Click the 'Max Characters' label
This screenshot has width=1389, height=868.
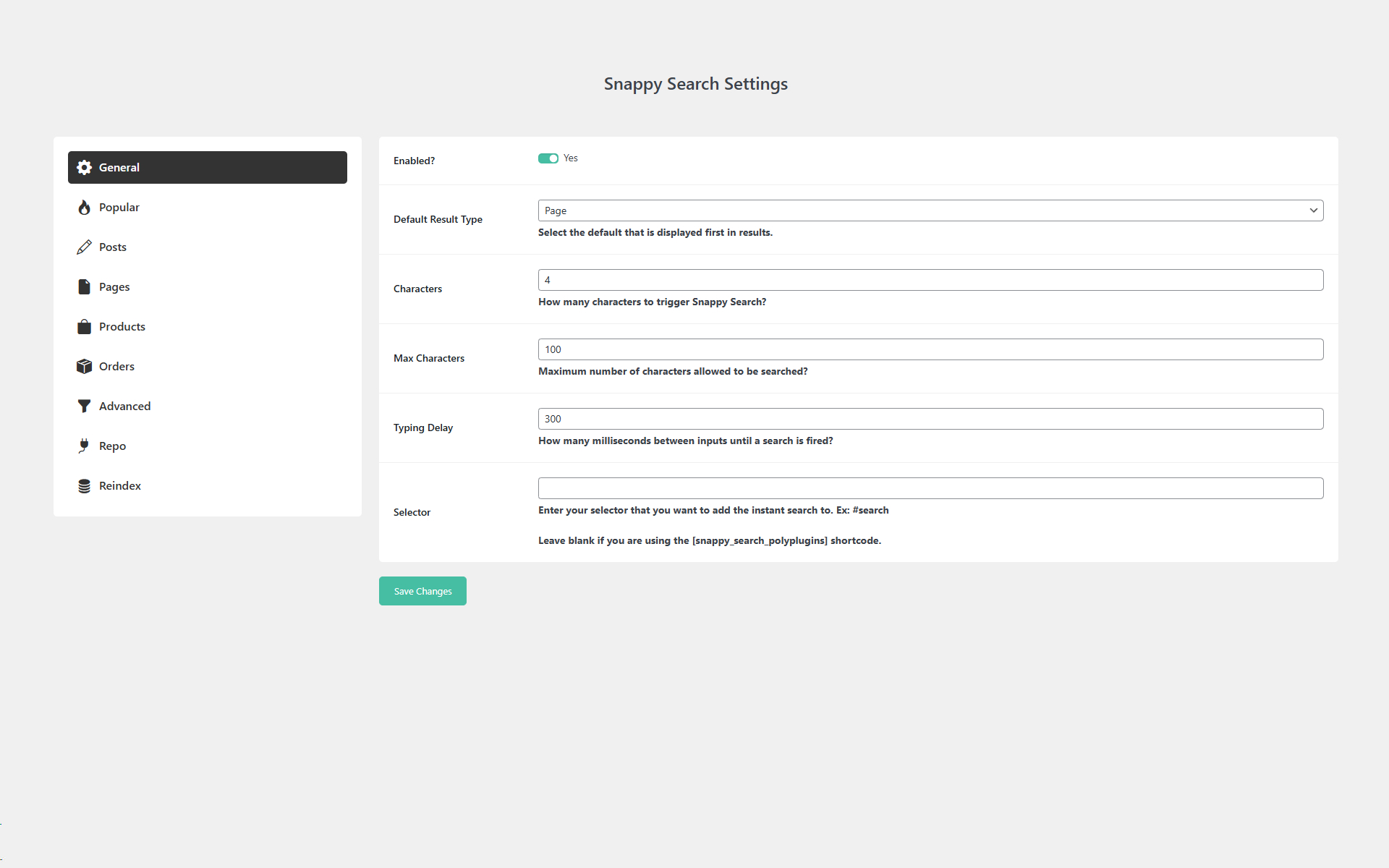(x=429, y=358)
